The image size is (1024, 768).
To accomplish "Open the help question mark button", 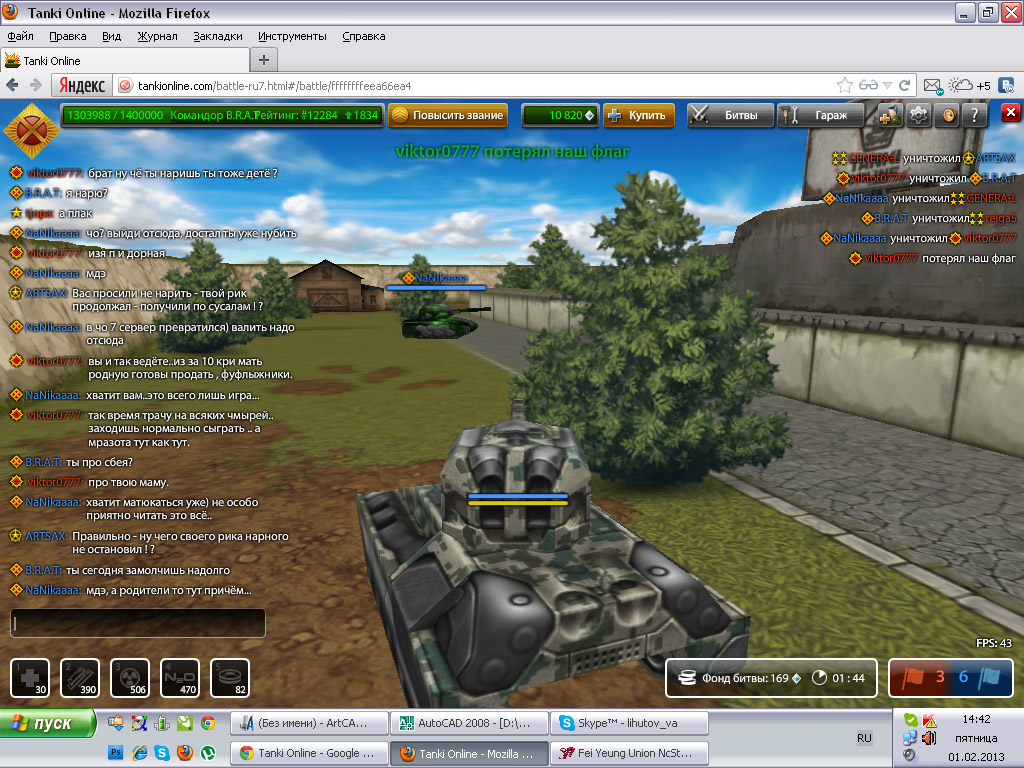I will 975,116.
